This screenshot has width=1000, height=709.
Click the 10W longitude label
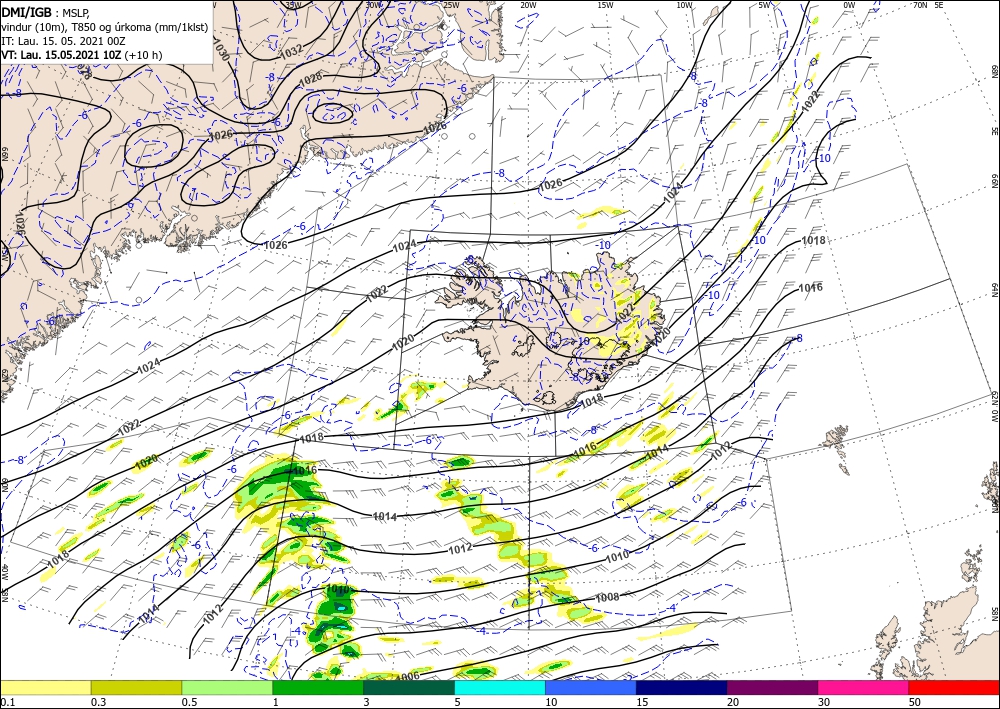coord(684,5)
